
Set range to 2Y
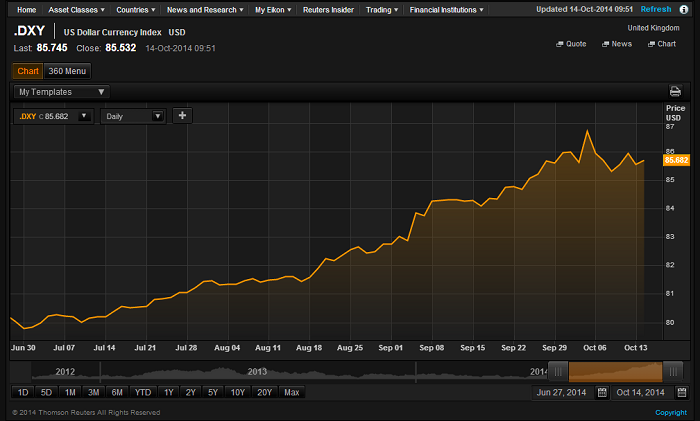[191, 392]
